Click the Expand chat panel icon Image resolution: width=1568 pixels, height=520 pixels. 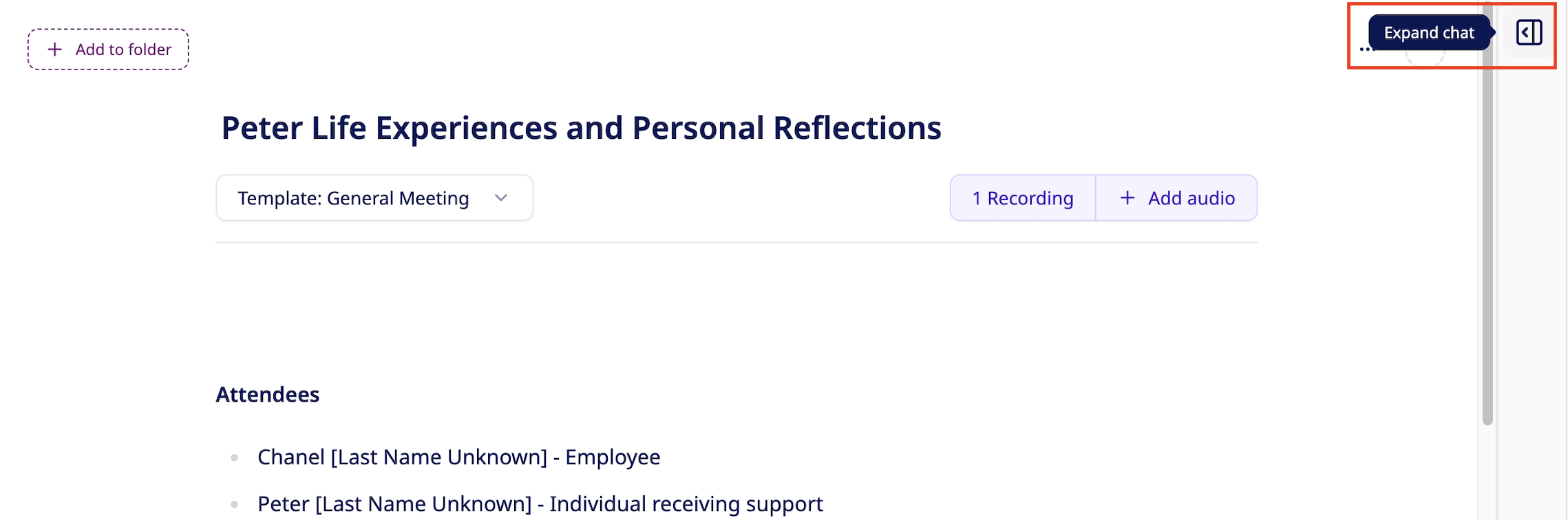tap(1529, 32)
